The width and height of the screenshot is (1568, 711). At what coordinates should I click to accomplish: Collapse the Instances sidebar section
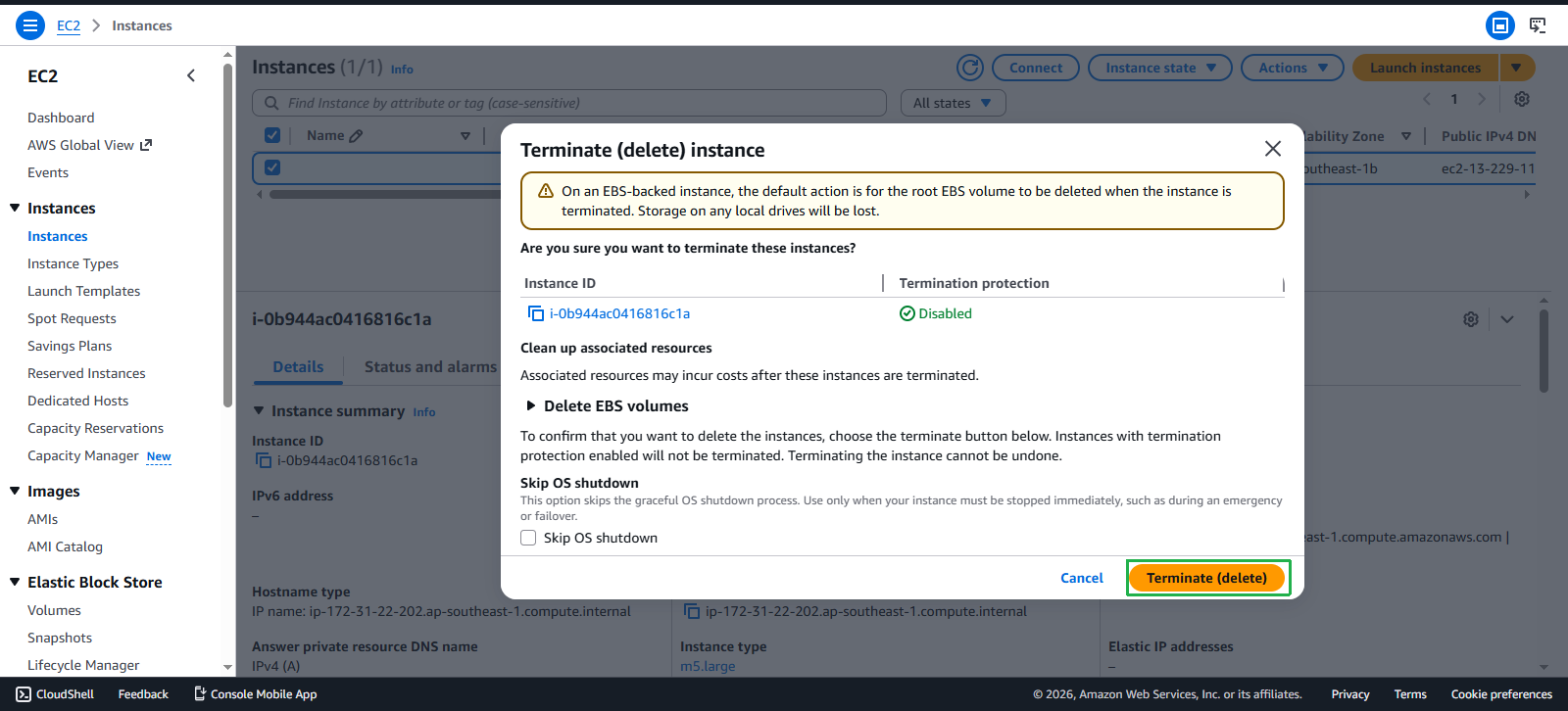[15, 208]
